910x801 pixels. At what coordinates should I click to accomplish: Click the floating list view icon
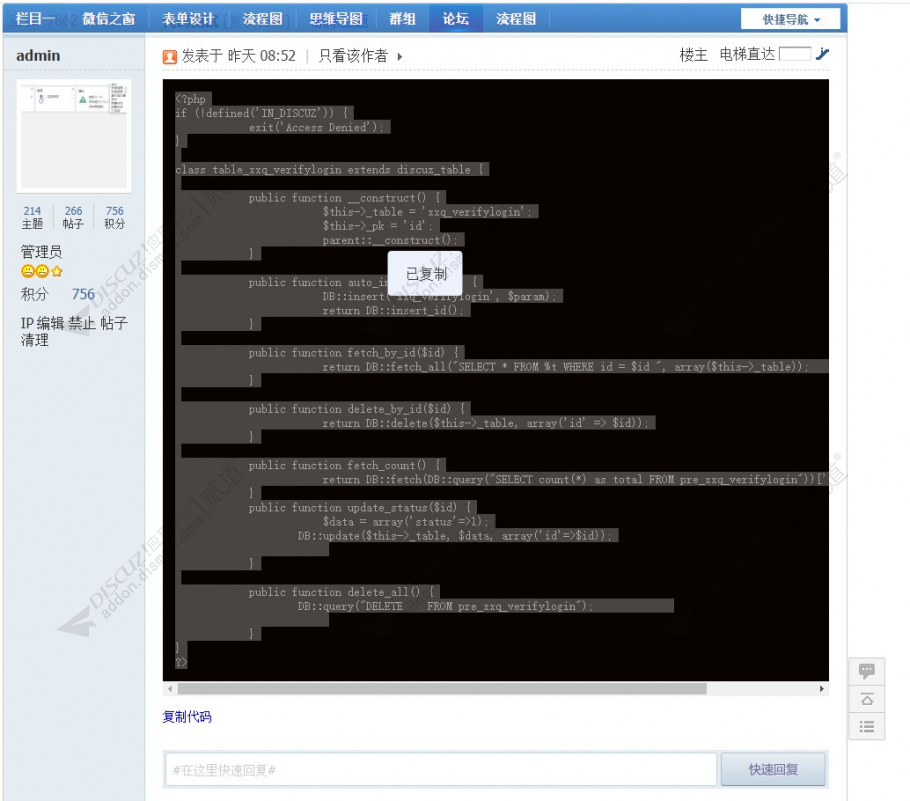[867, 726]
